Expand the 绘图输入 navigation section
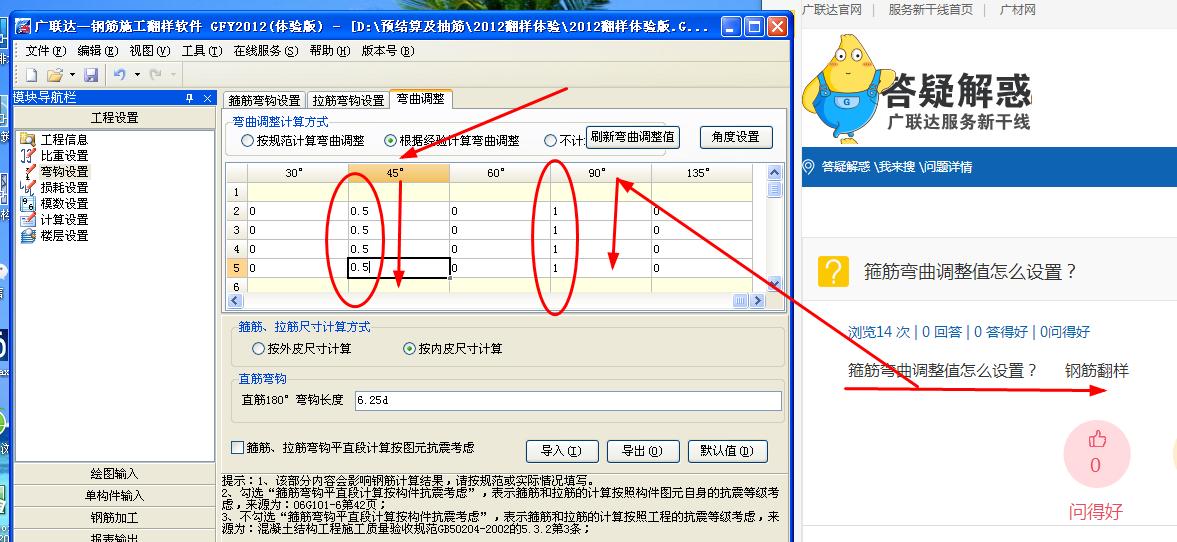This screenshot has width=1177, height=542. (x=115, y=474)
